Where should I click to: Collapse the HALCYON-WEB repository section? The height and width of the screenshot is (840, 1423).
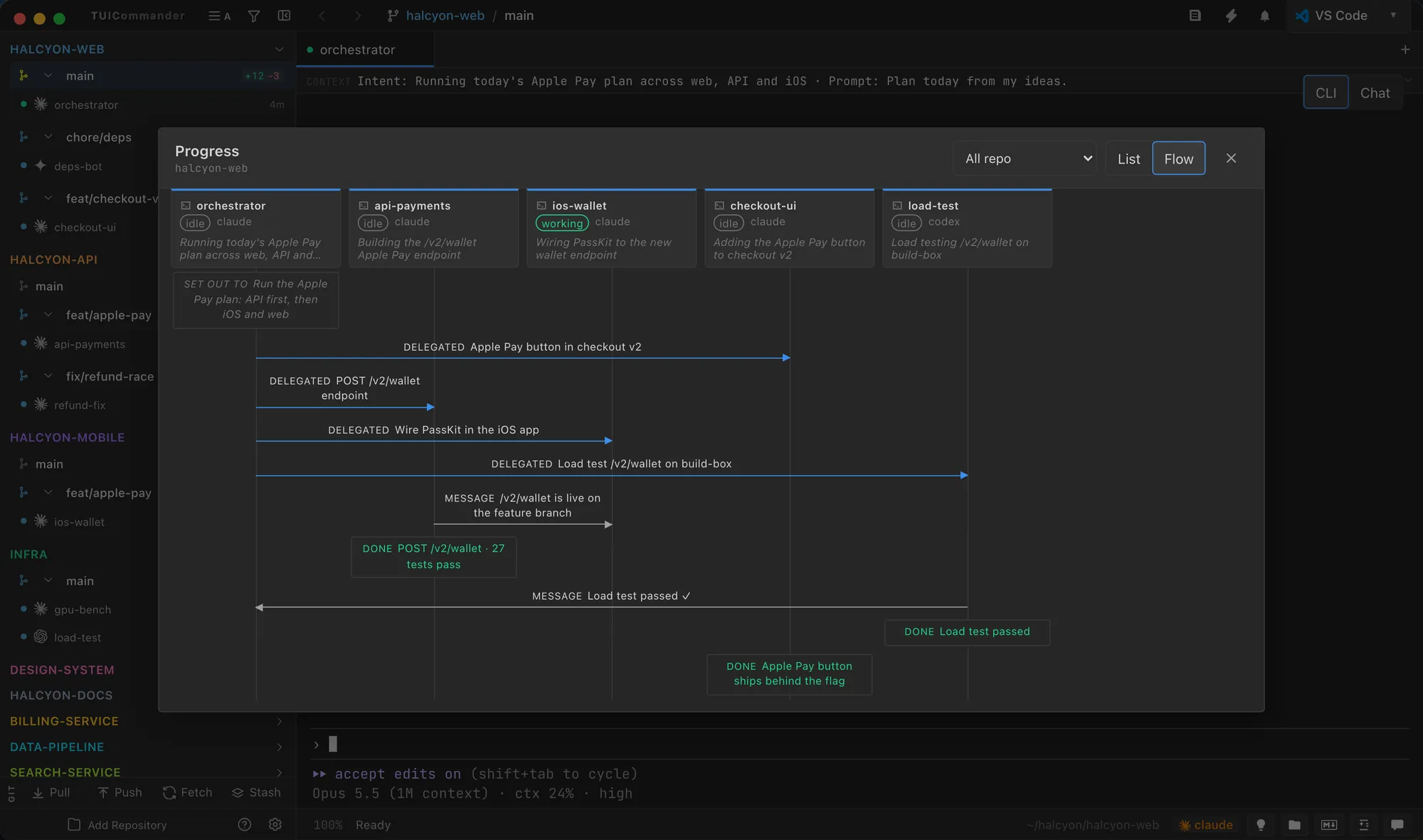(279, 49)
